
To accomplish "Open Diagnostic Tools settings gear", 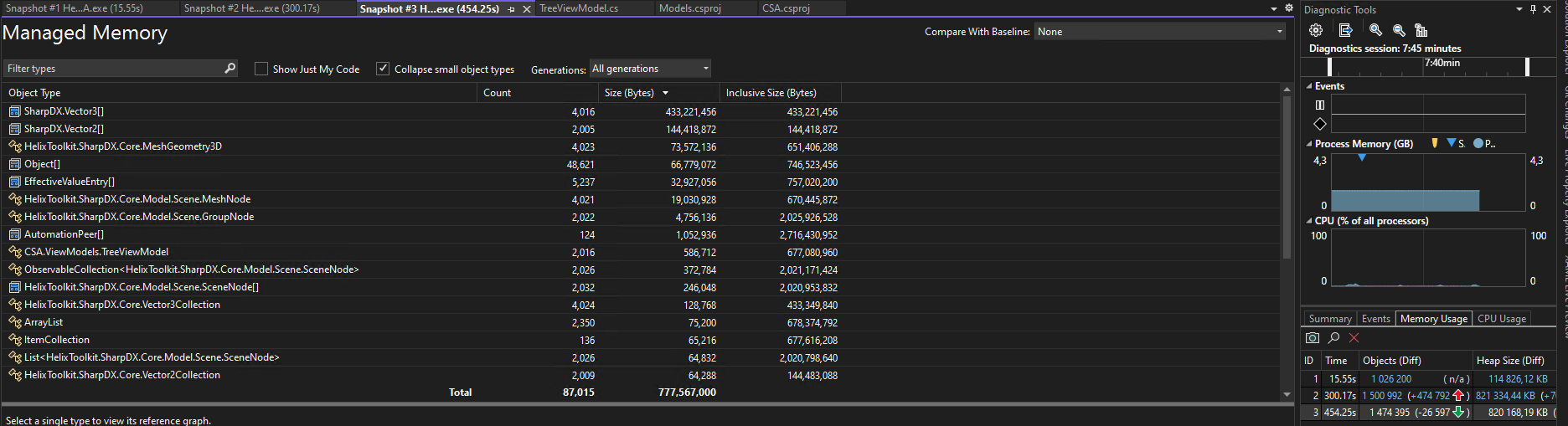I will tap(1316, 30).
